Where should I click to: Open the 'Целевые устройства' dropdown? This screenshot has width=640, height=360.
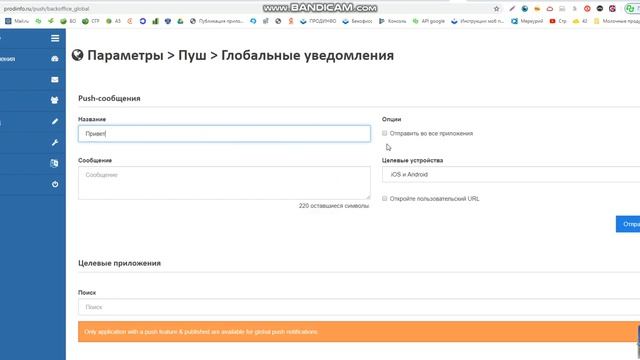[x=511, y=174]
